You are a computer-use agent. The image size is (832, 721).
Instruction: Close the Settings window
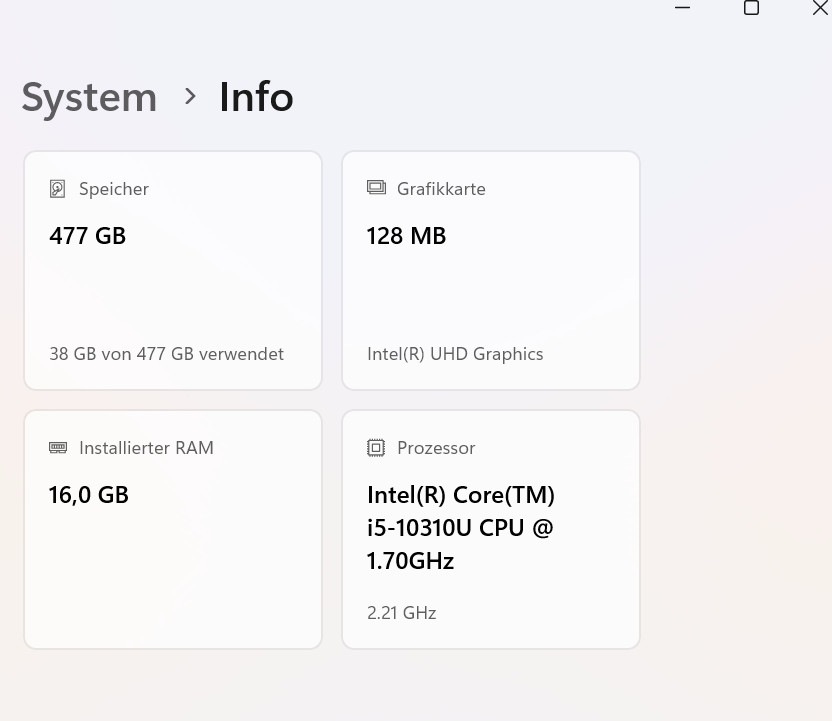(x=820, y=8)
